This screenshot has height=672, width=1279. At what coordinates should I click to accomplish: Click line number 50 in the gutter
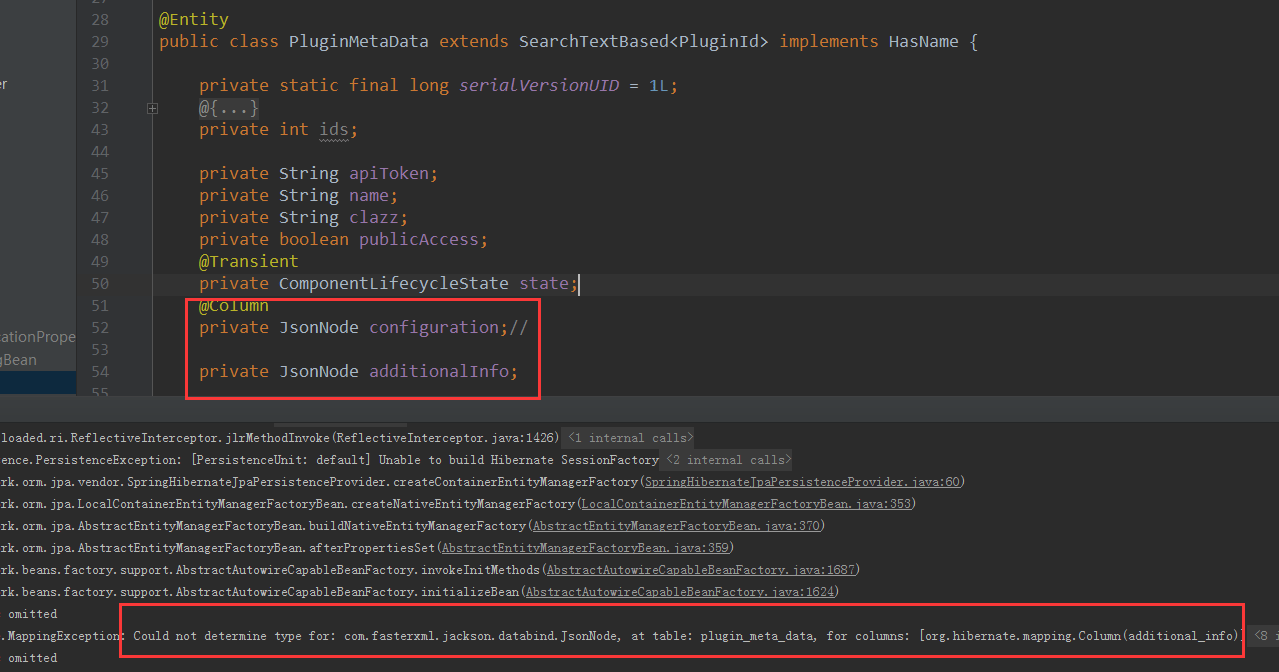point(100,283)
